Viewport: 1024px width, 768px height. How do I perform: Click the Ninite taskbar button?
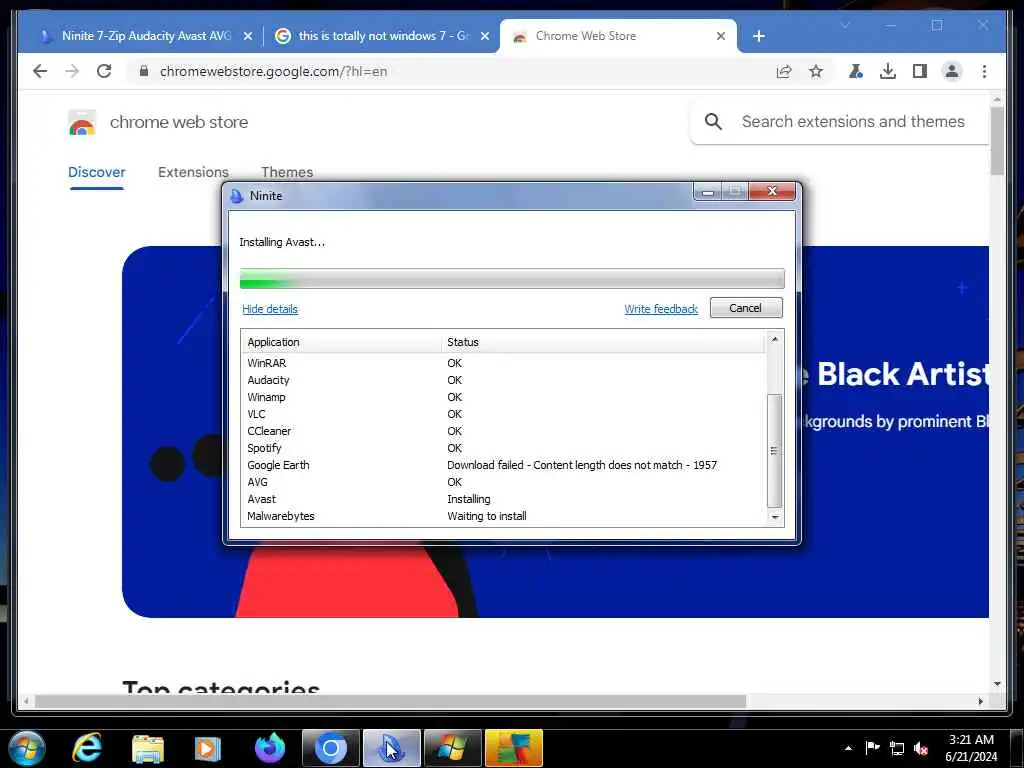tap(391, 748)
